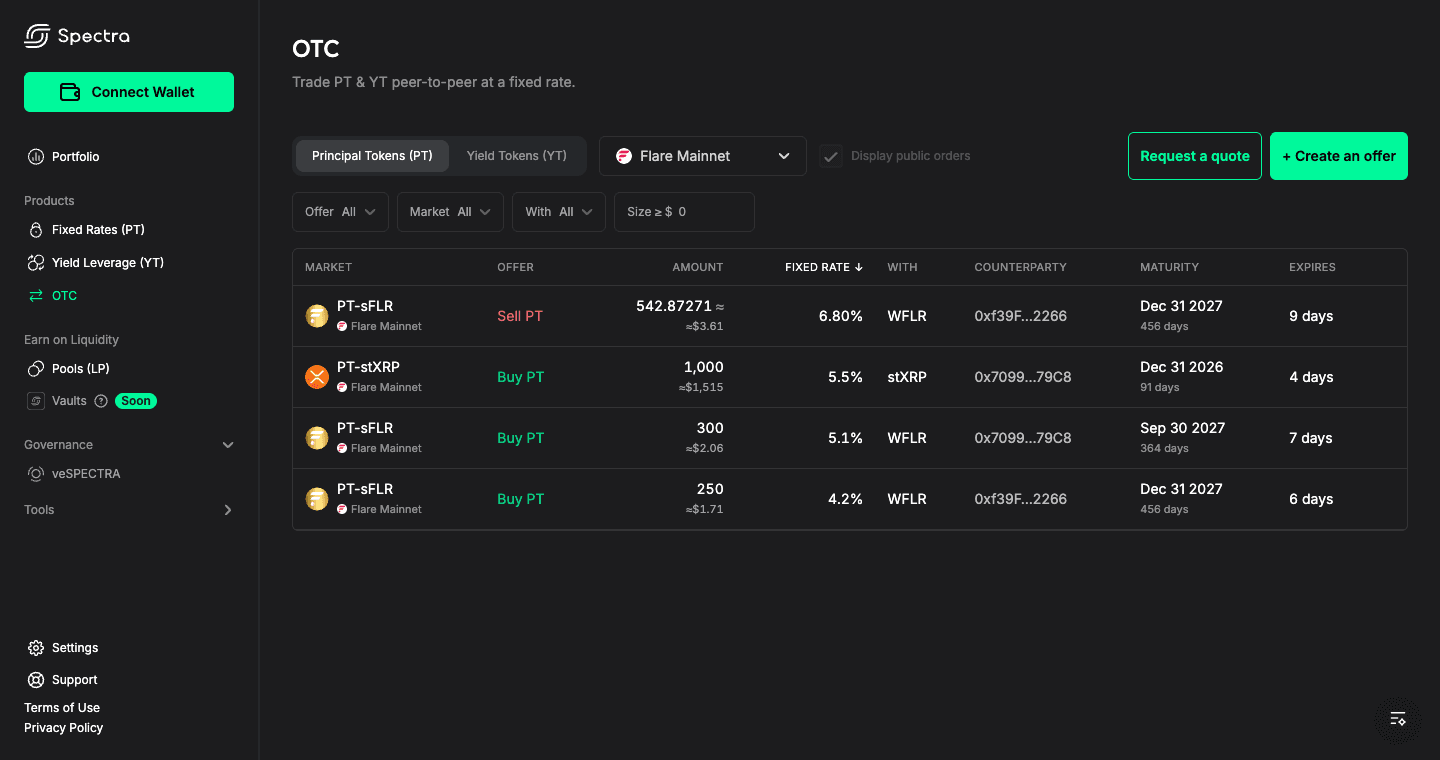Open Portfolio via its chart icon

tap(36, 157)
